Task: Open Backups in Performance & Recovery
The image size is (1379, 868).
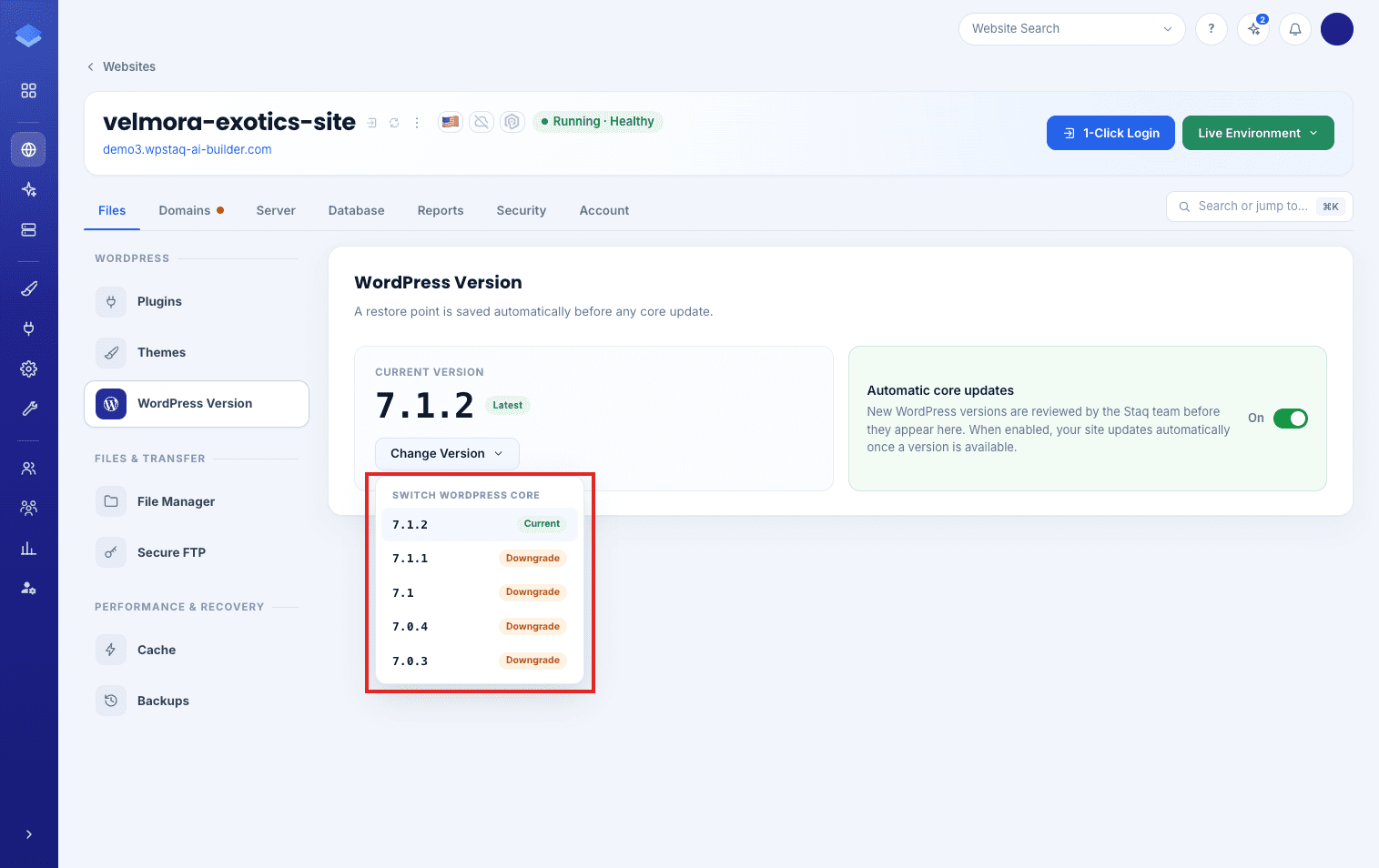Action: coord(197,701)
